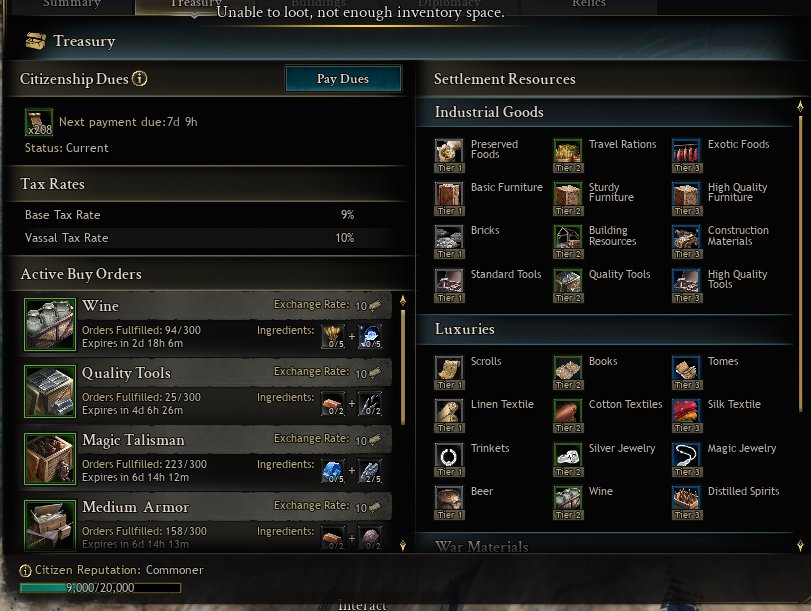Click the Wine buy order crate thumbnail
The image size is (811, 611).
50,324
